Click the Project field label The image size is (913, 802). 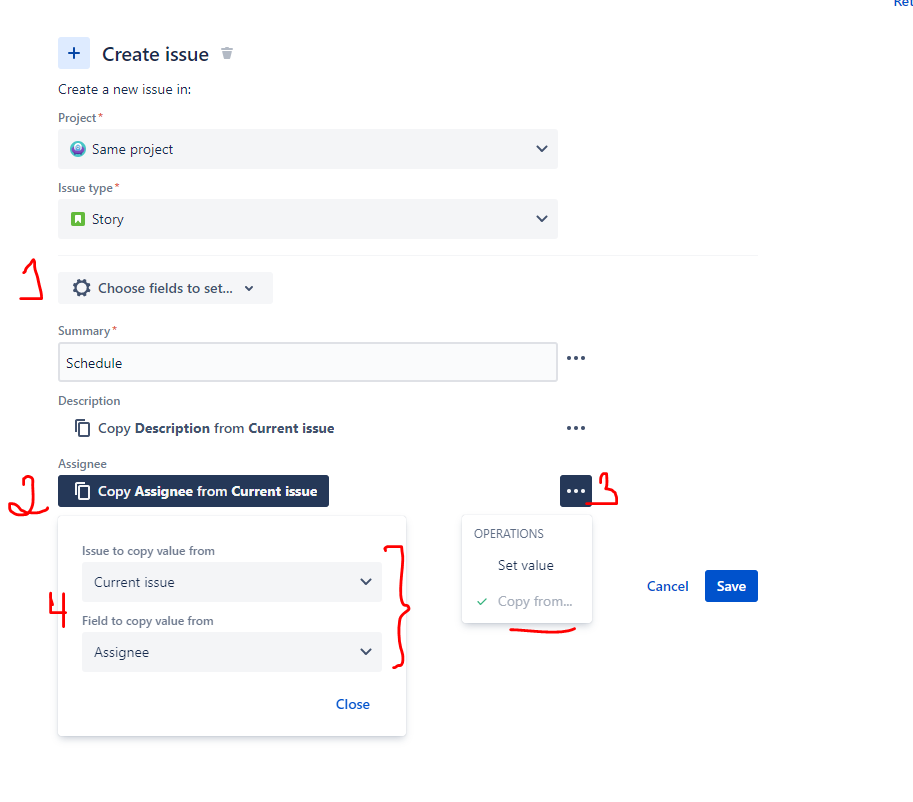(77, 118)
